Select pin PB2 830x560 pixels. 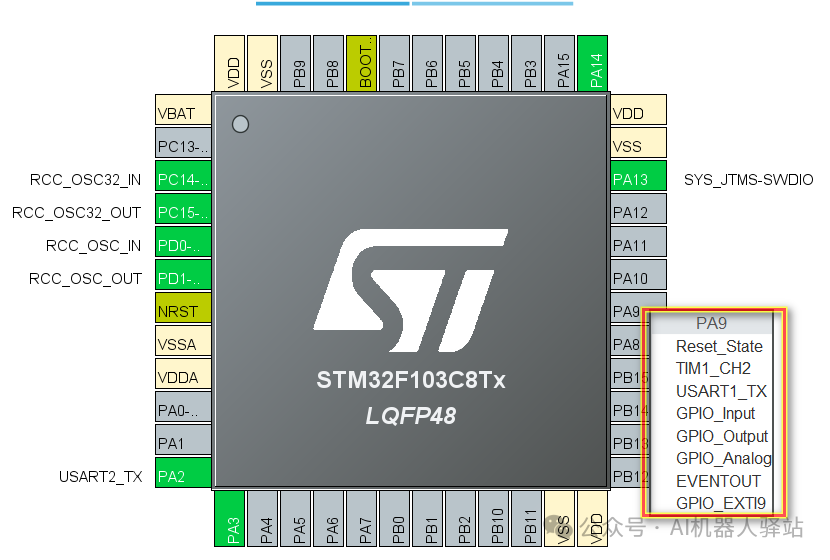tap(461, 519)
